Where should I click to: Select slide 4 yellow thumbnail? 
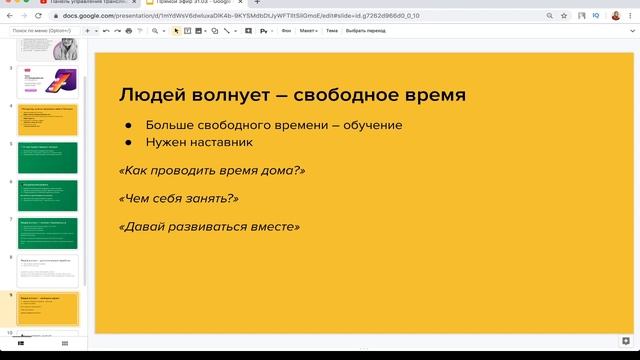[x=48, y=120]
